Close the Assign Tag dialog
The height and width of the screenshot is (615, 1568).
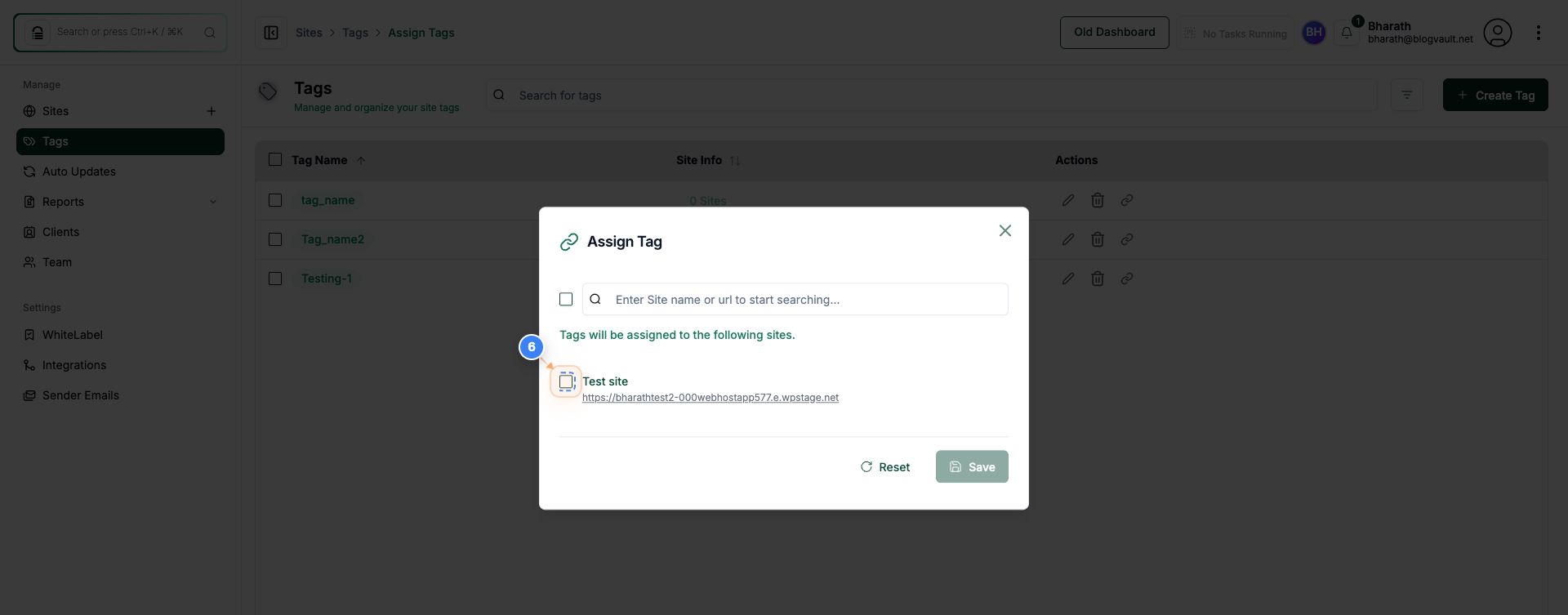tap(1005, 231)
